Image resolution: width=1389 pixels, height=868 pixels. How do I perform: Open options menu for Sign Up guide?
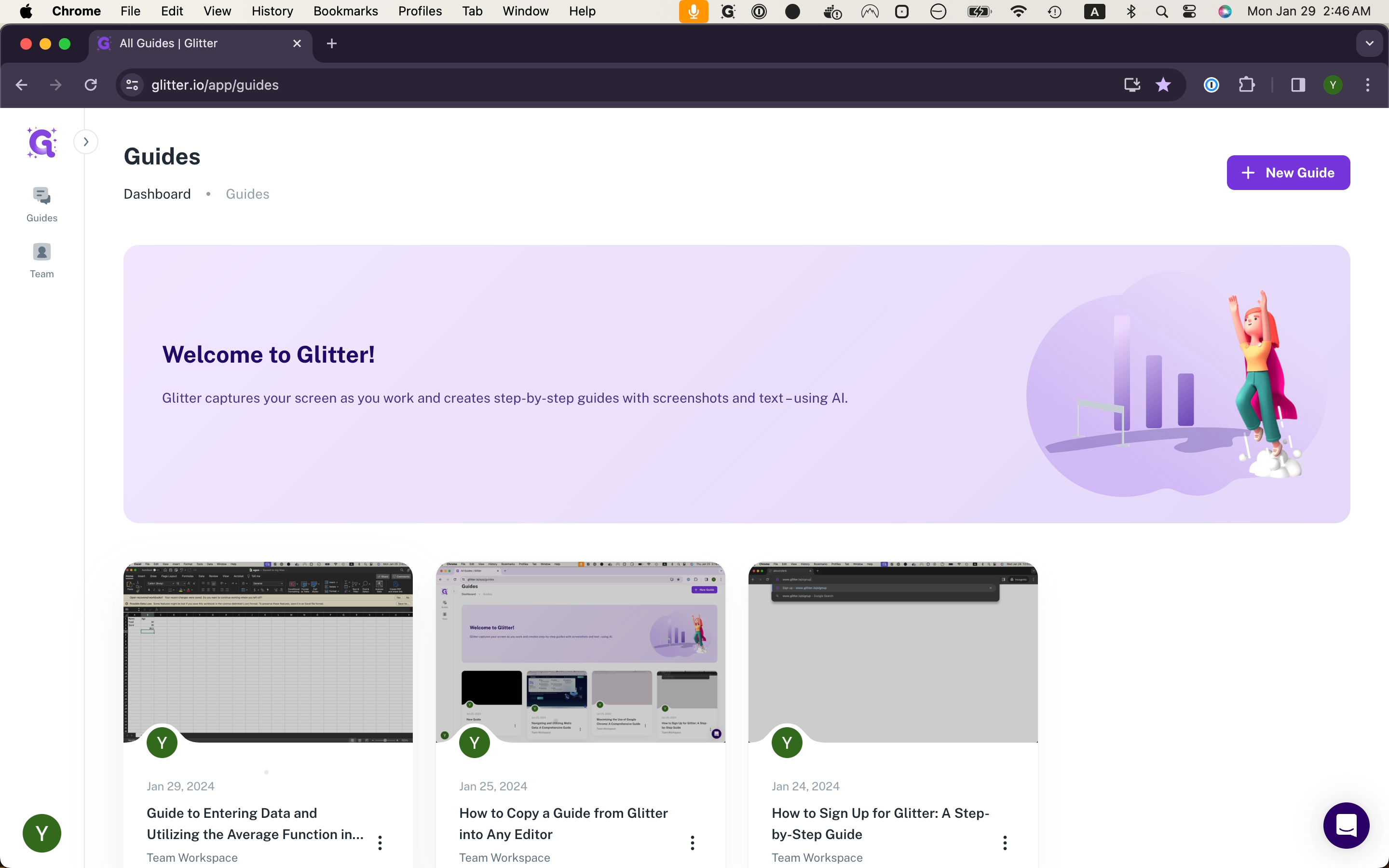pos(1005,842)
